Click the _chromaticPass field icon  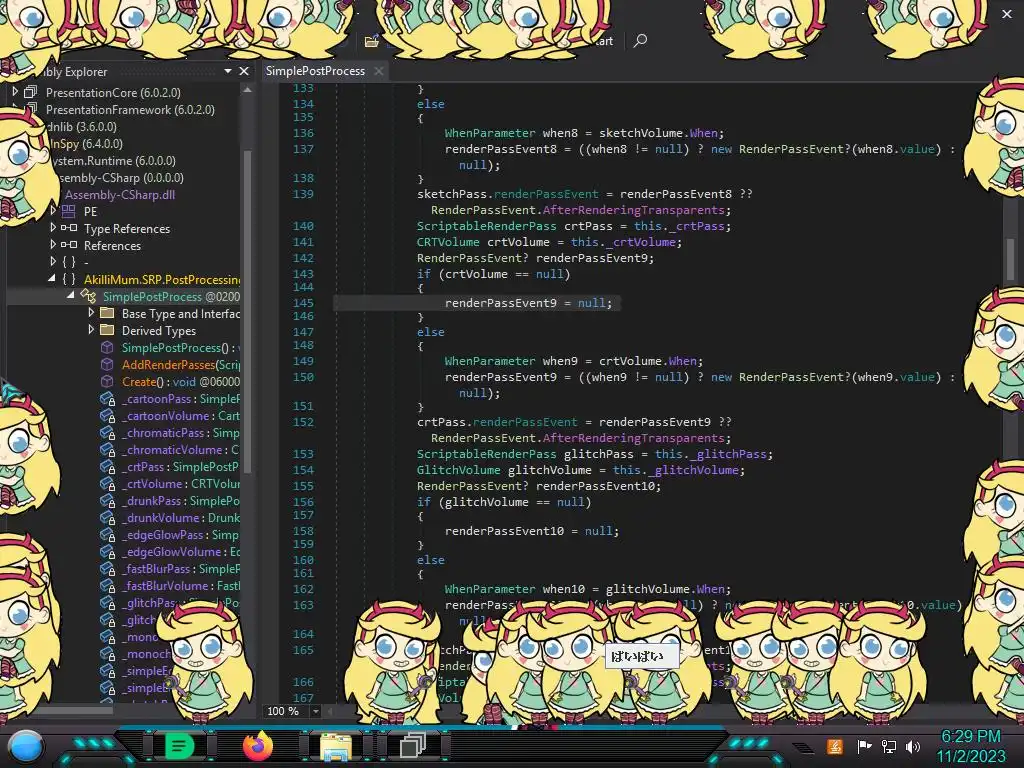pos(108,433)
